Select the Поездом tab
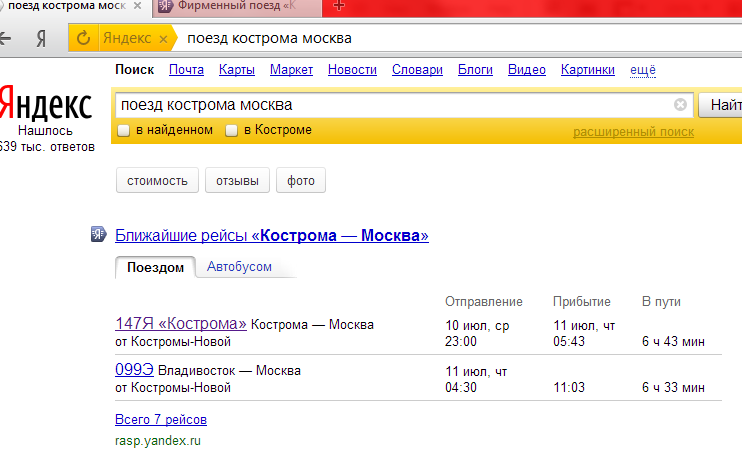Viewport: 742px width, 454px height. click(x=155, y=267)
